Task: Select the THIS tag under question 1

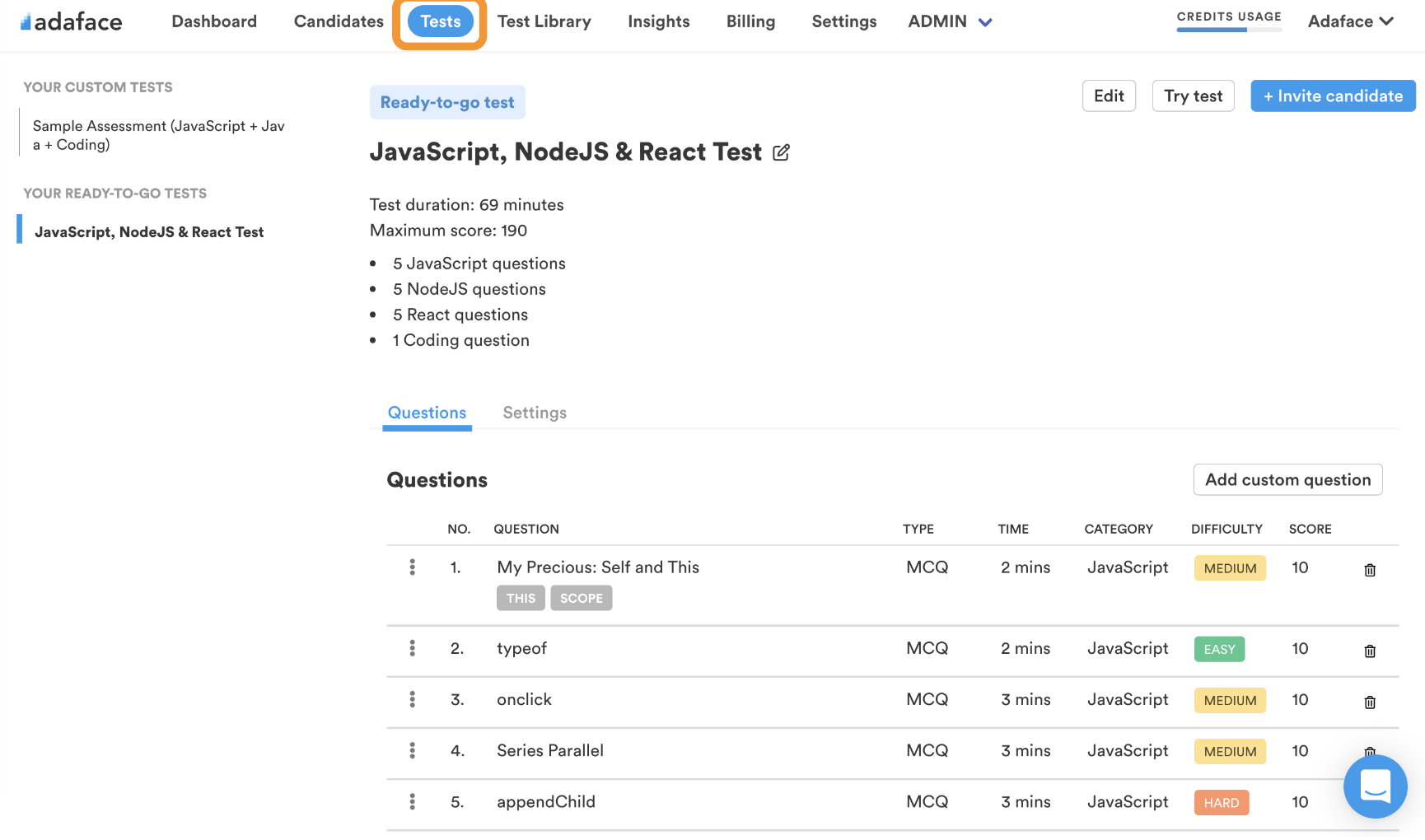Action: coord(521,598)
